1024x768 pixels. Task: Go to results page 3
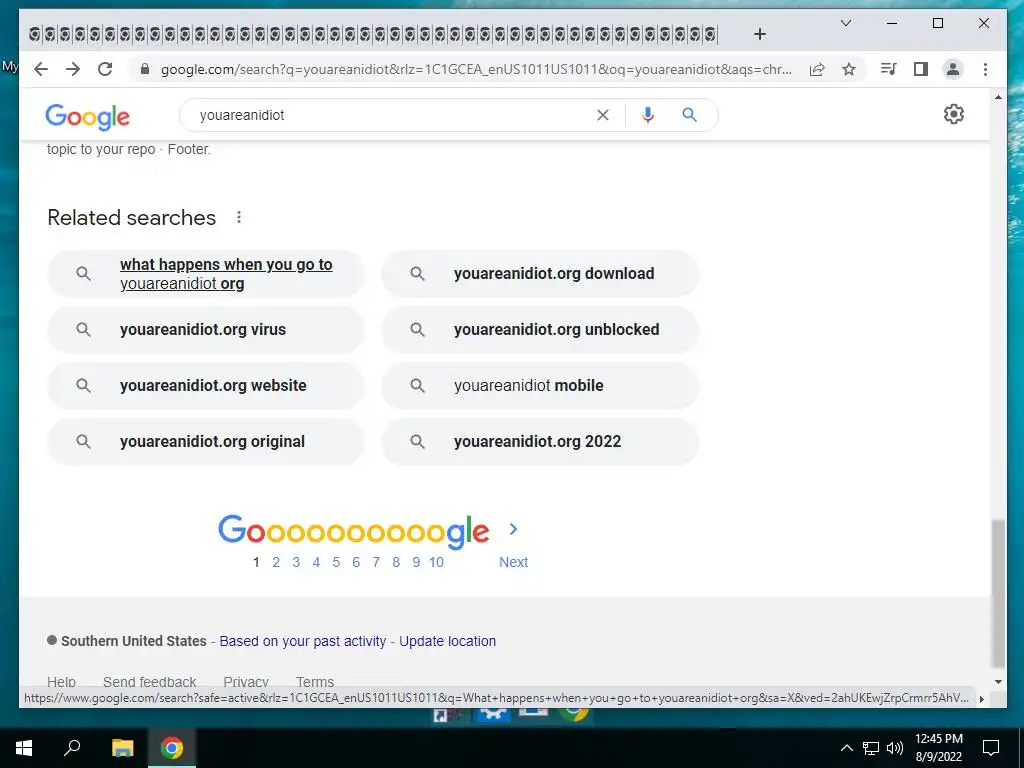(296, 562)
